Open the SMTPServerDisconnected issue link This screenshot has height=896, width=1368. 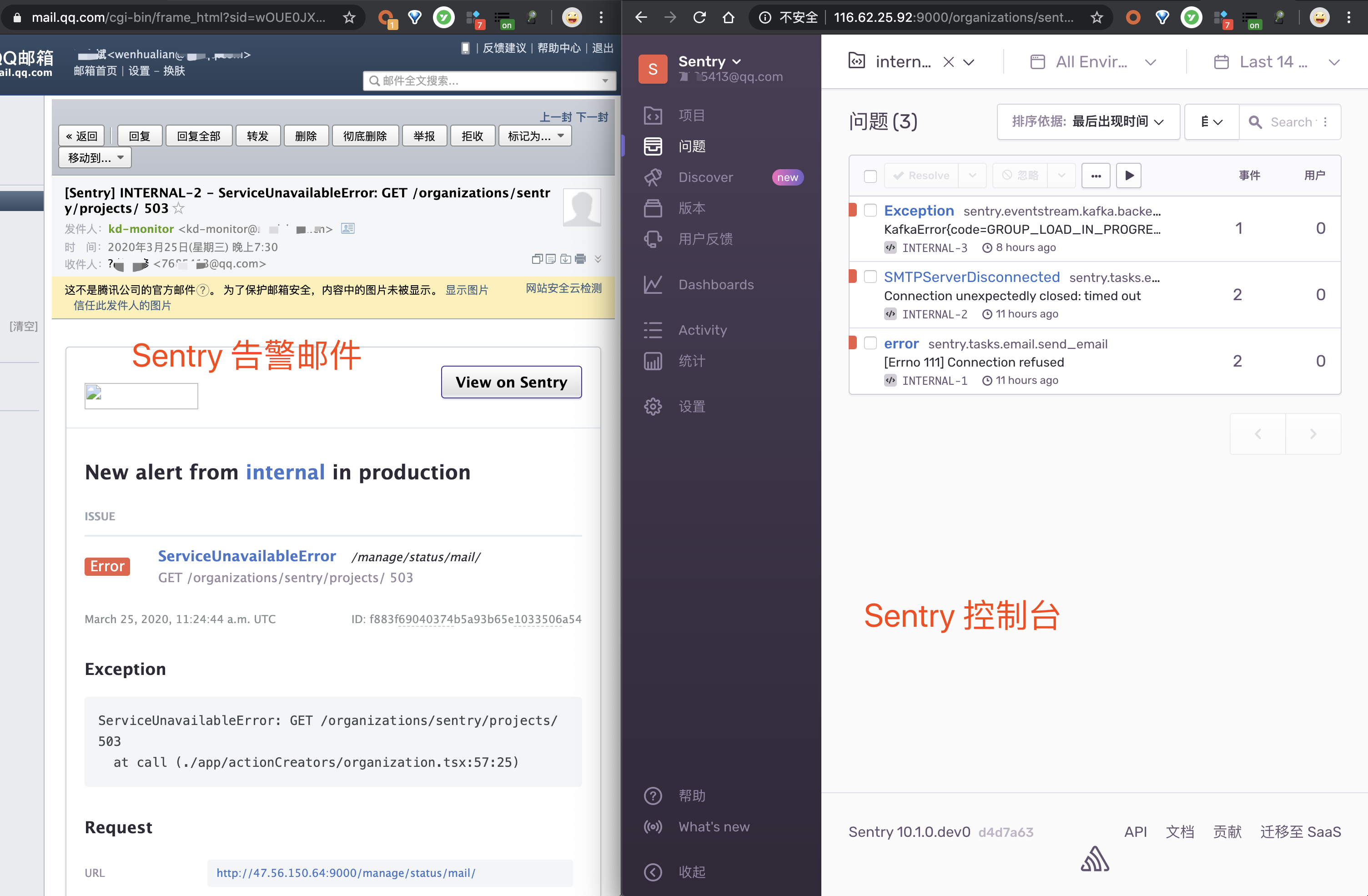coord(971,277)
